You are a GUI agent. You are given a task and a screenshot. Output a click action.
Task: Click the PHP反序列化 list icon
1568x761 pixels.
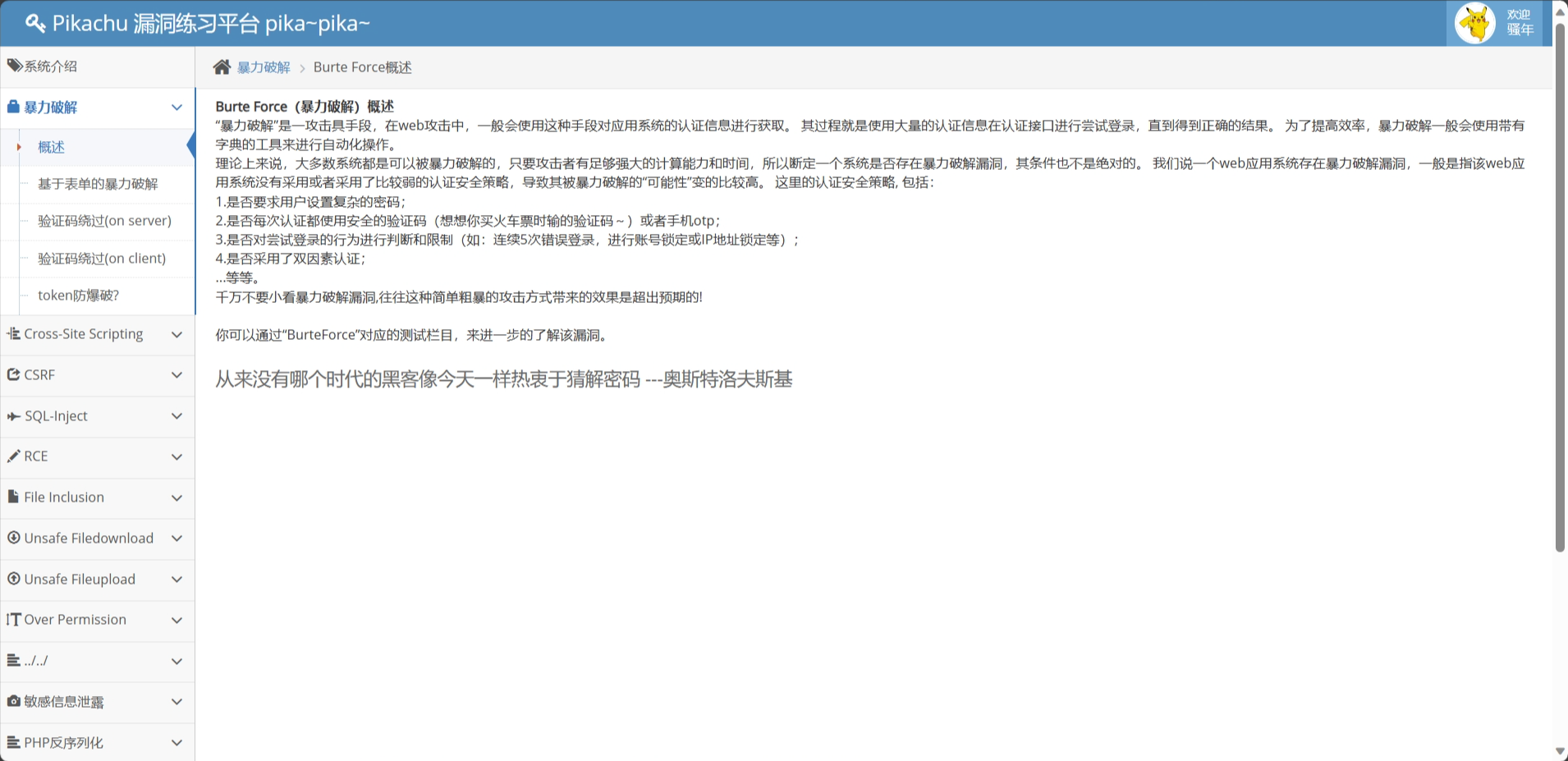point(13,742)
